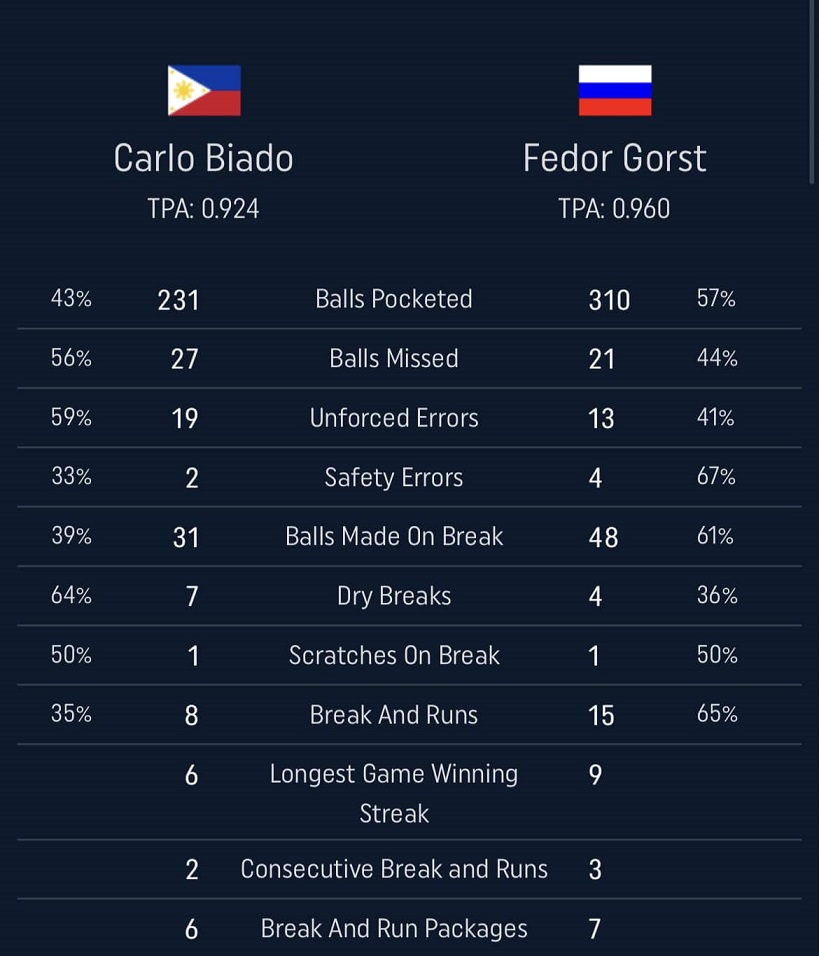Image resolution: width=819 pixels, height=956 pixels.
Task: Click the Break And Runs label
Action: tap(394, 715)
